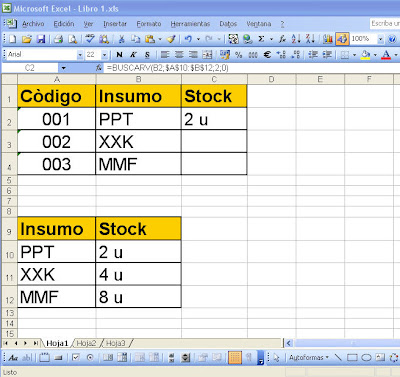400x377 pixels.
Task: Open the Herramientas menu
Action: (190, 24)
